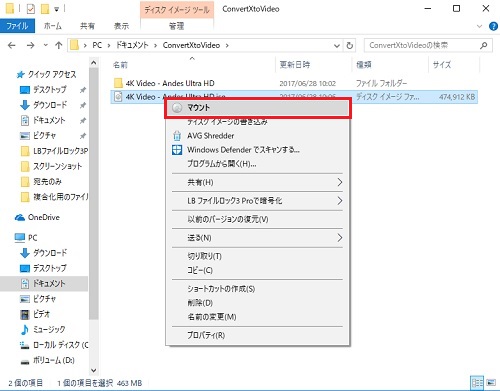Click クイック アクセス in navigation pane
The height and width of the screenshot is (391, 500).
point(52,74)
